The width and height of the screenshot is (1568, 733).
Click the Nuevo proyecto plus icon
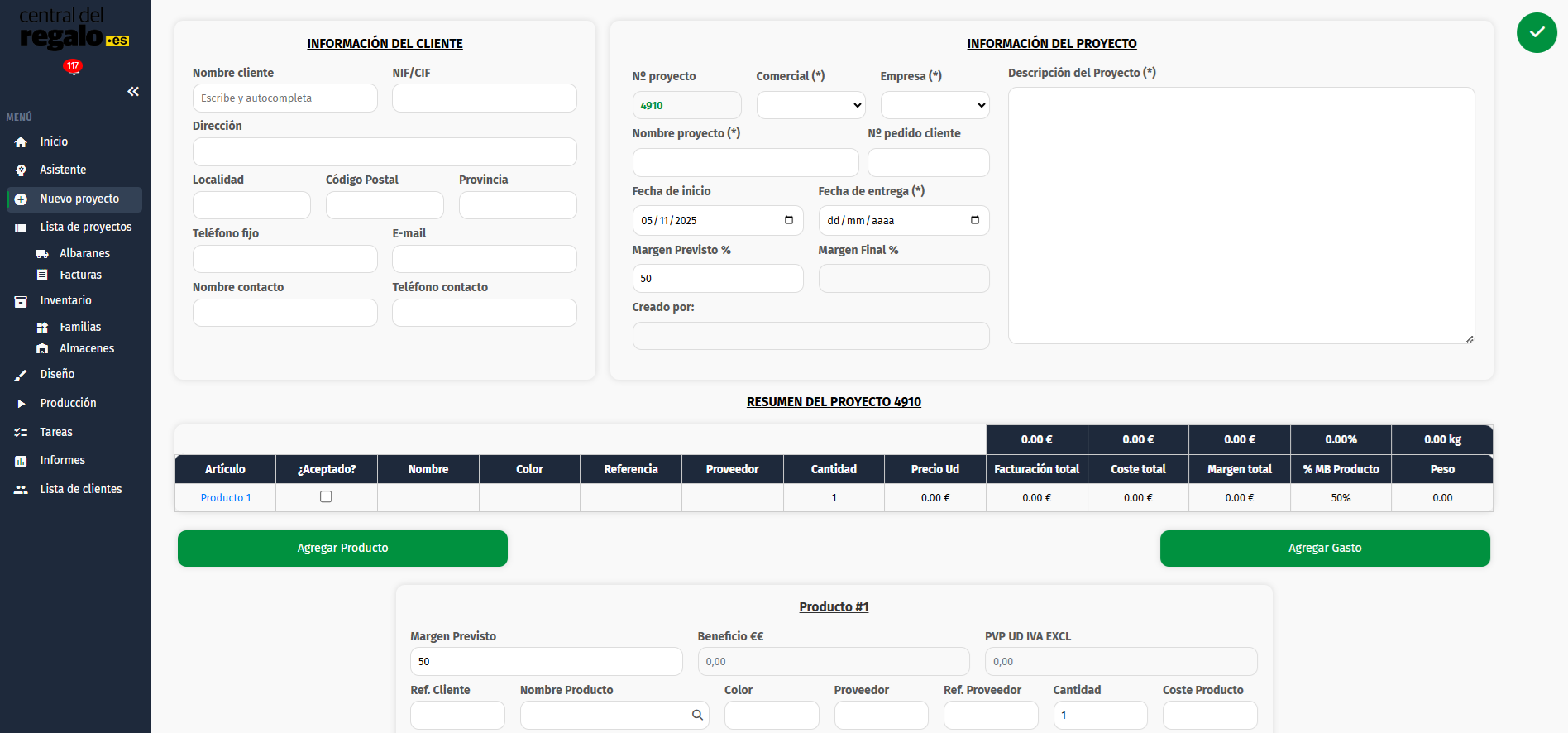21,199
